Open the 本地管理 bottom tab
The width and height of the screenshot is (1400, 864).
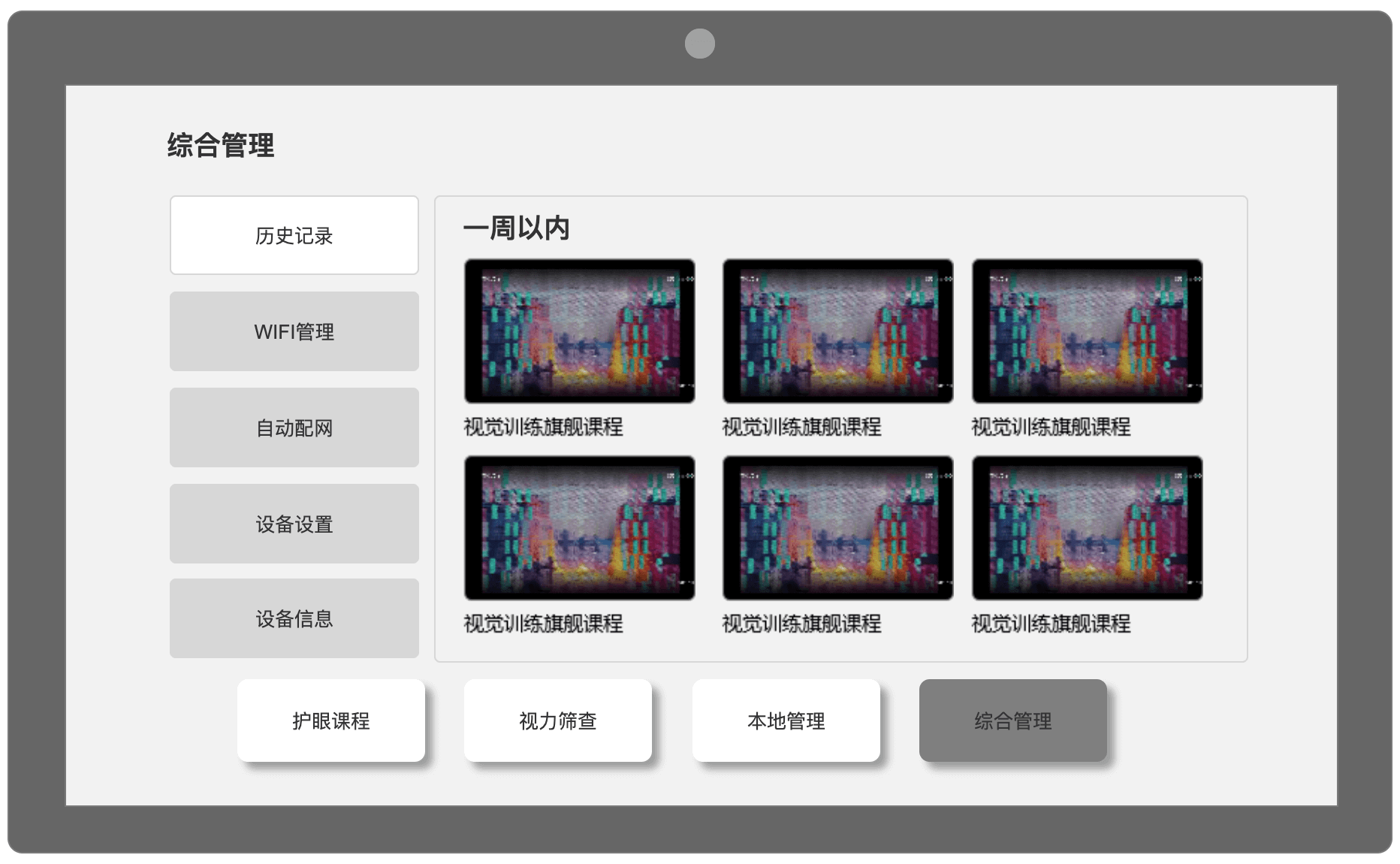coord(786,721)
